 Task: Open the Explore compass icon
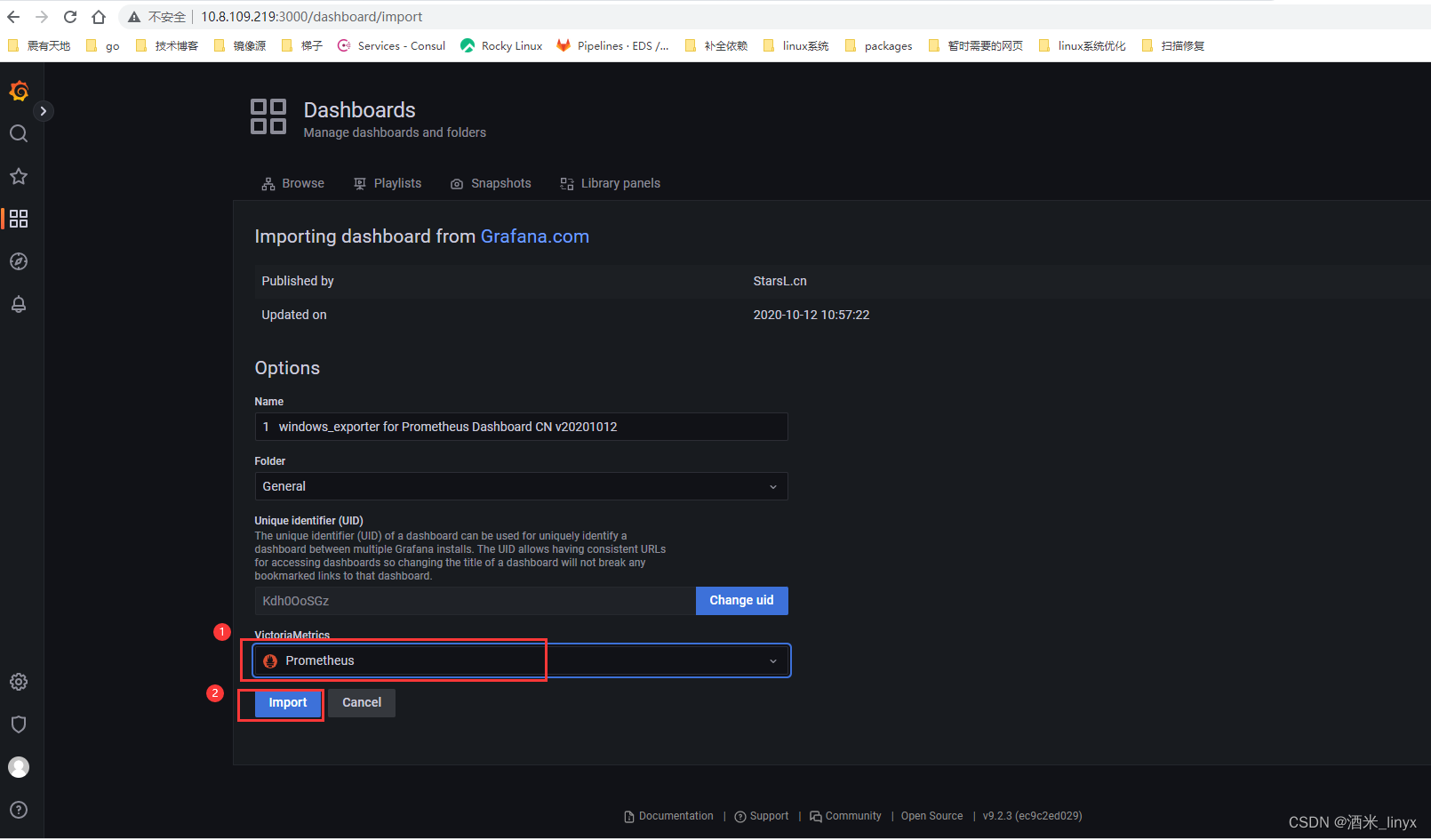click(x=19, y=261)
